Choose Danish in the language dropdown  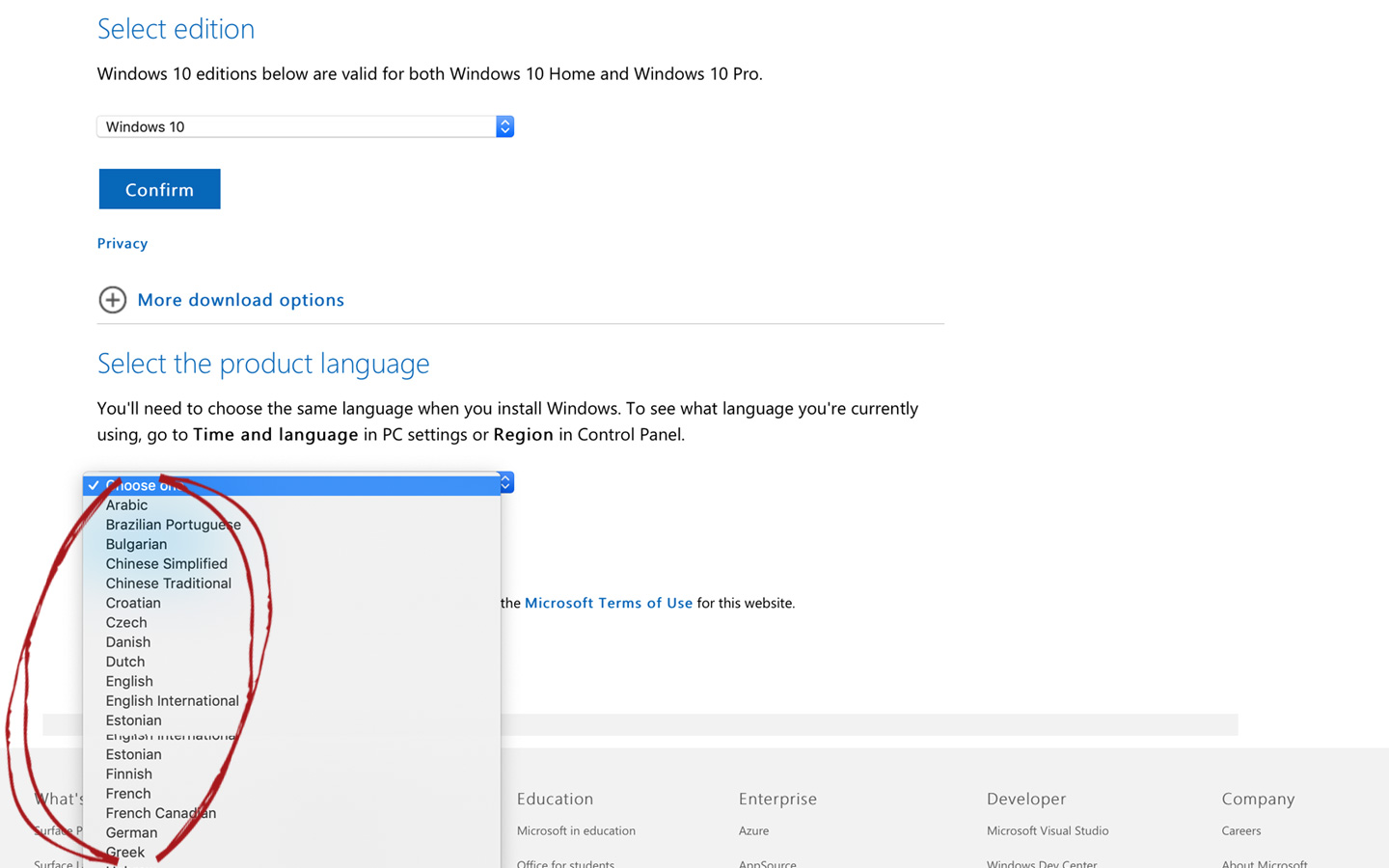(x=291, y=642)
